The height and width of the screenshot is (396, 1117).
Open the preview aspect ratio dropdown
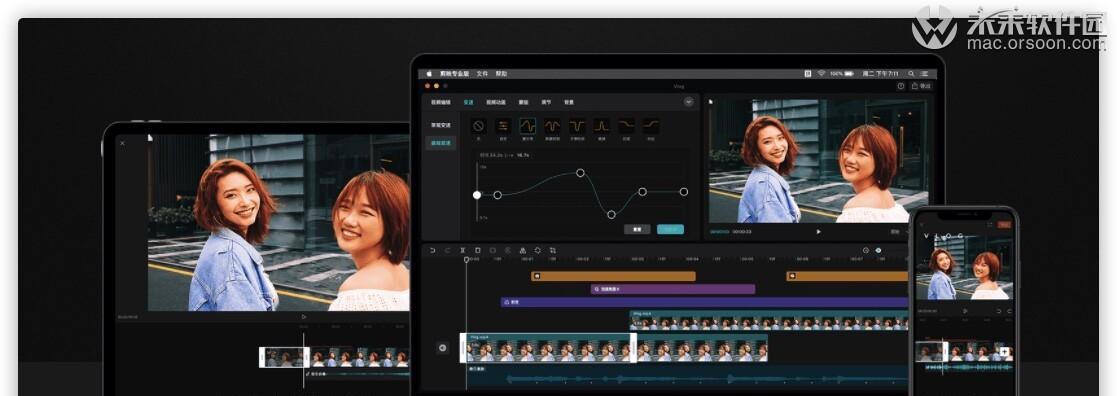click(x=895, y=231)
